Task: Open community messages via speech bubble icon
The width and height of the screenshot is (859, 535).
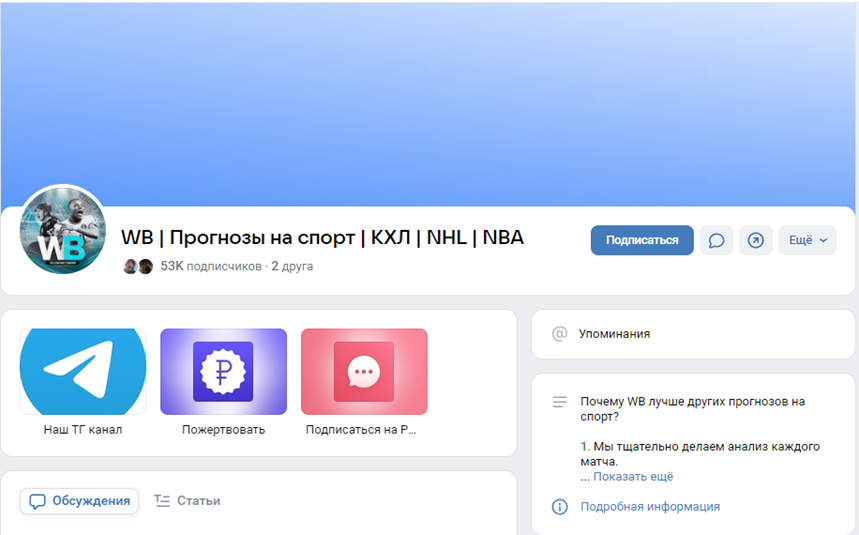Action: pyautogui.click(x=716, y=240)
